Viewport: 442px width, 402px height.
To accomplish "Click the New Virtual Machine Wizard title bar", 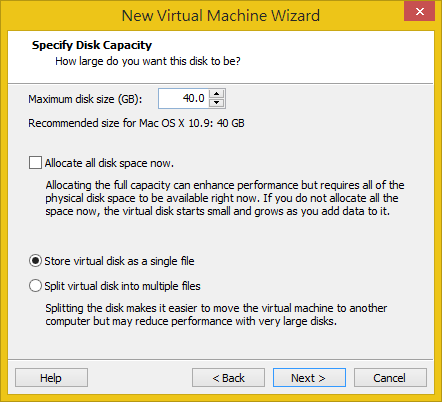I will (221, 15).
